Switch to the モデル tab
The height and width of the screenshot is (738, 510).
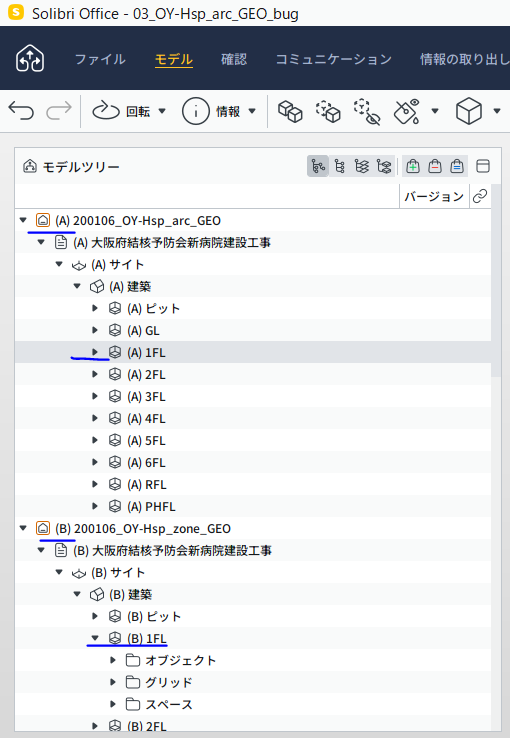(x=174, y=59)
